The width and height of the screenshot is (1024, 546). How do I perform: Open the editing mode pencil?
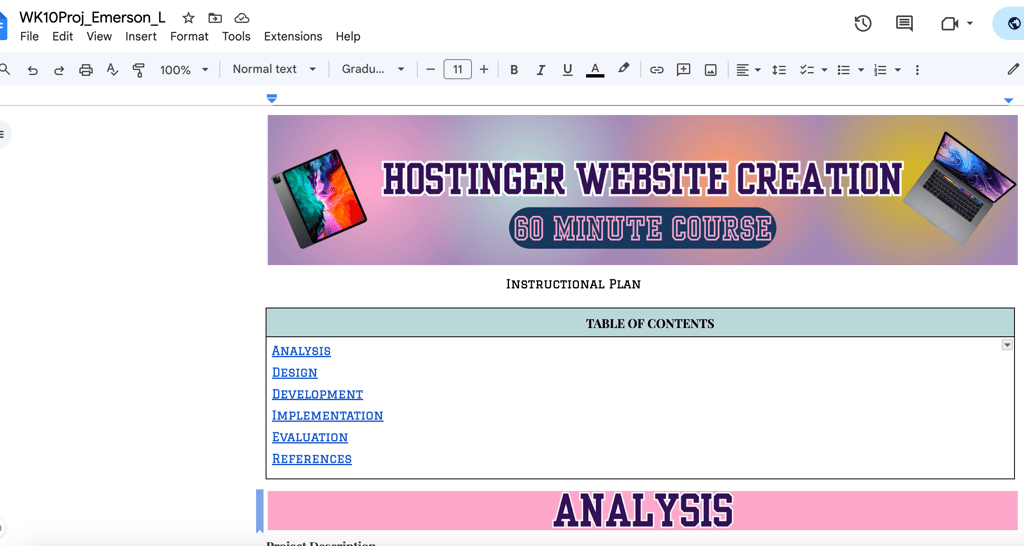click(1013, 69)
